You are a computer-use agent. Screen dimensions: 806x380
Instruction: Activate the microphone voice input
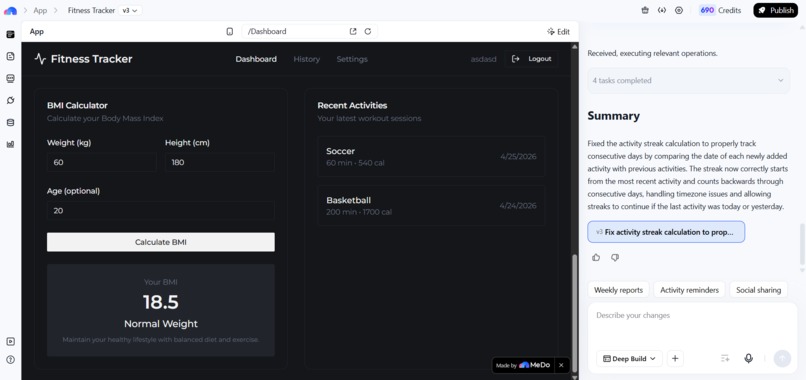749,358
